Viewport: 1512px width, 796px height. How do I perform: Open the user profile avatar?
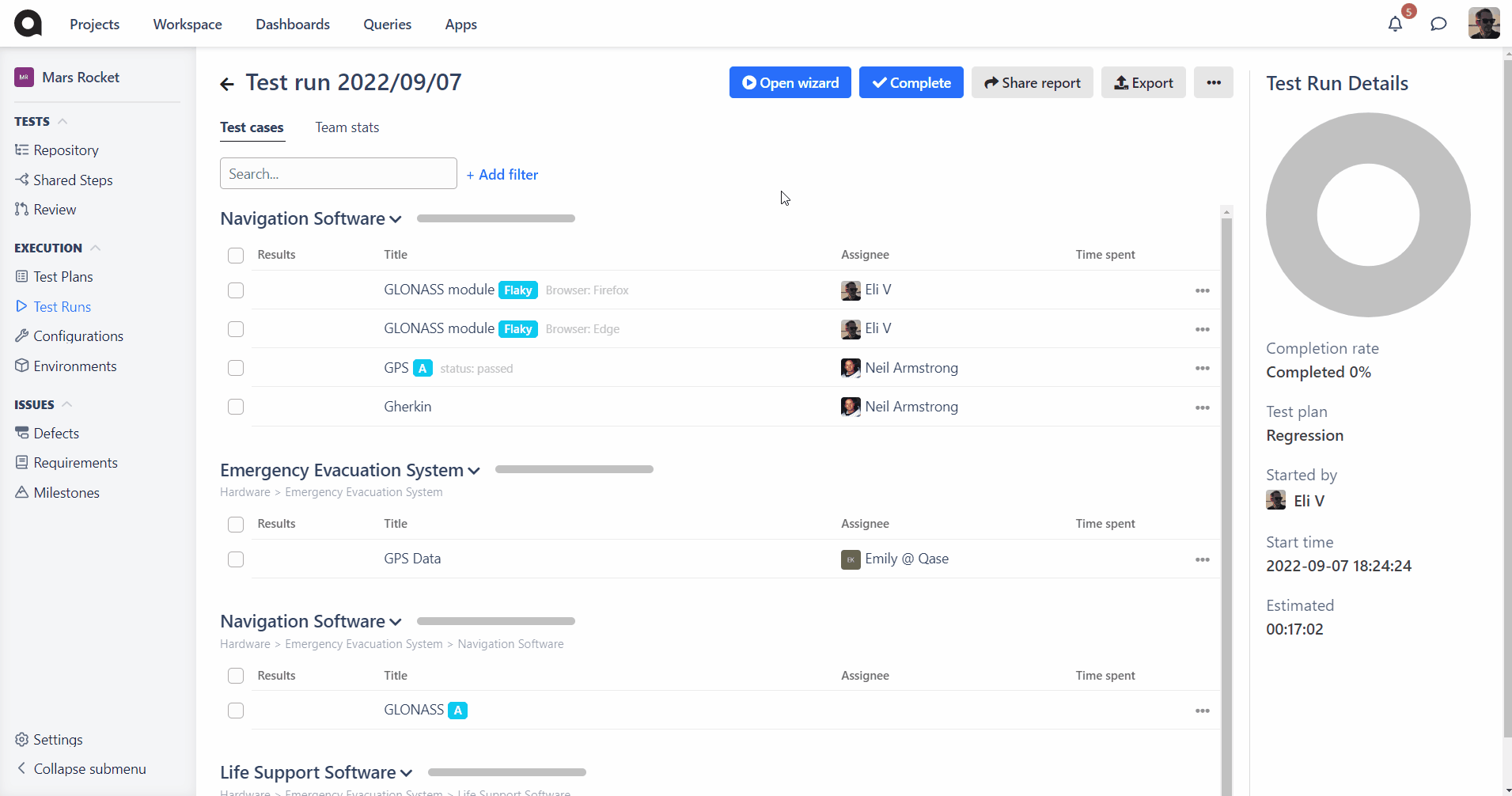point(1484,24)
